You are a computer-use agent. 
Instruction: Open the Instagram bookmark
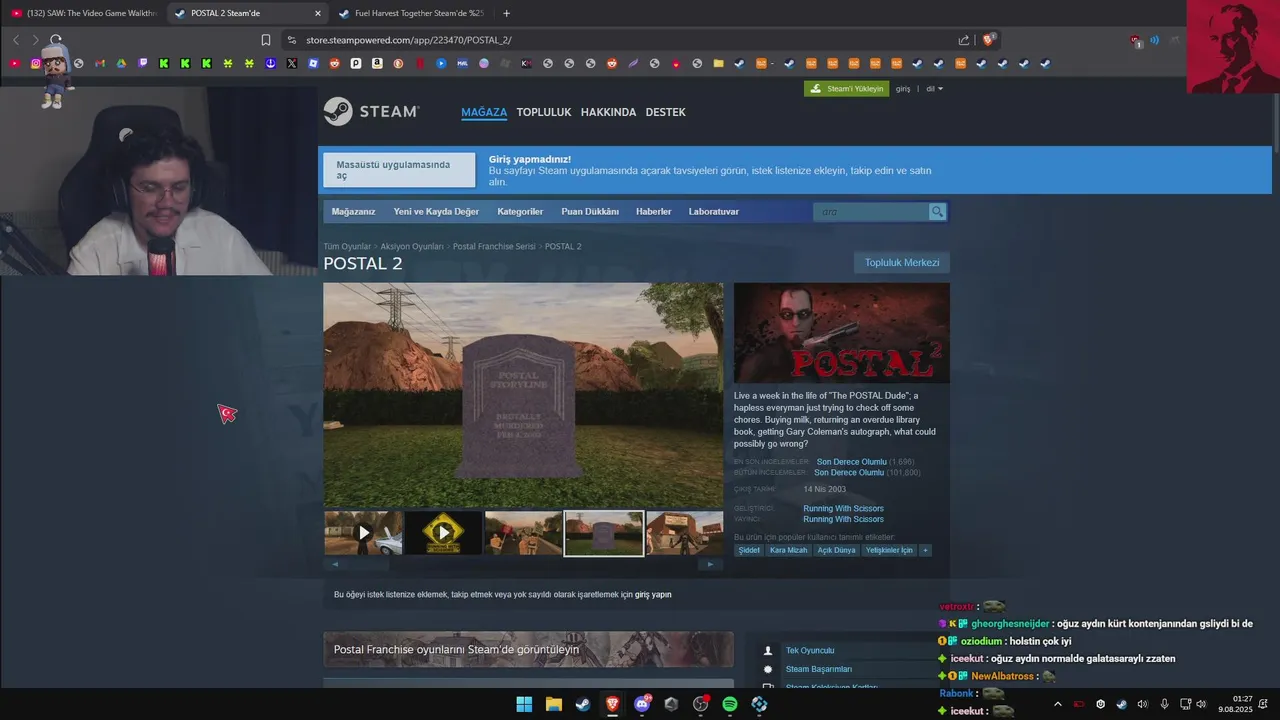(x=36, y=63)
